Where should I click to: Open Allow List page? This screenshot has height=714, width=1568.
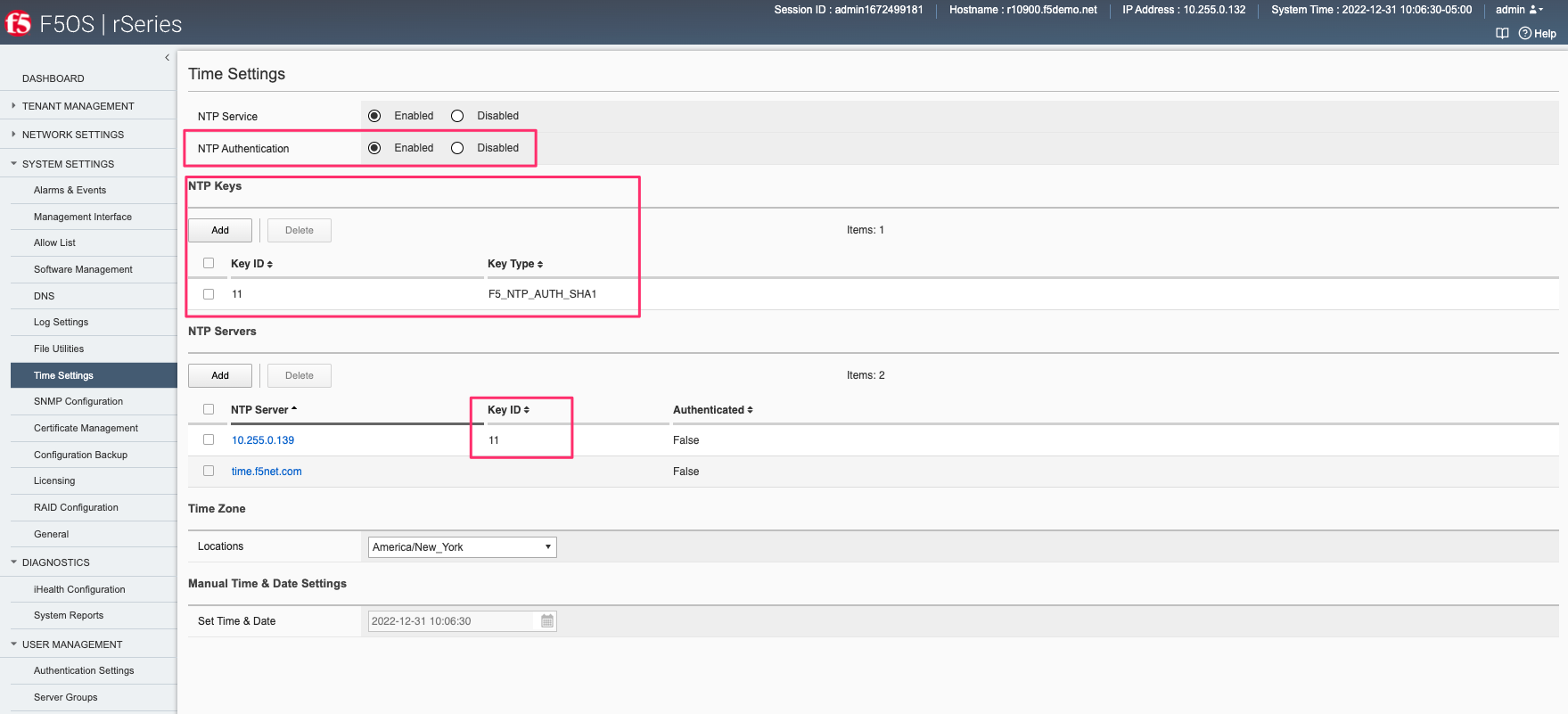tap(54, 242)
